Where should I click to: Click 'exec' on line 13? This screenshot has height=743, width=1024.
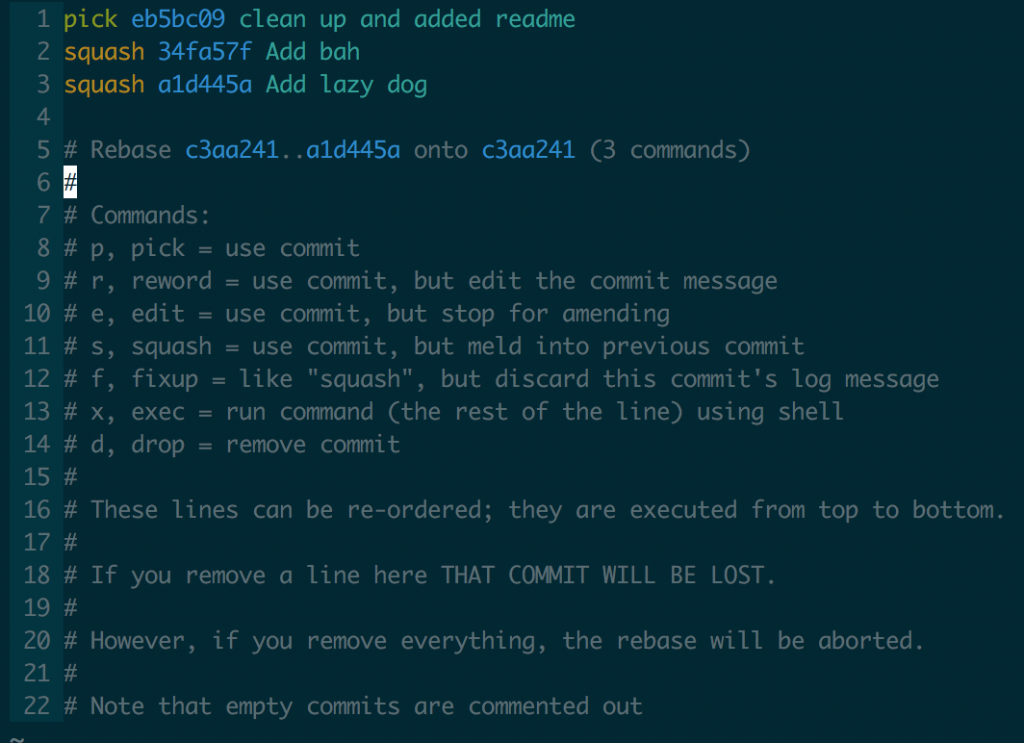coord(157,412)
